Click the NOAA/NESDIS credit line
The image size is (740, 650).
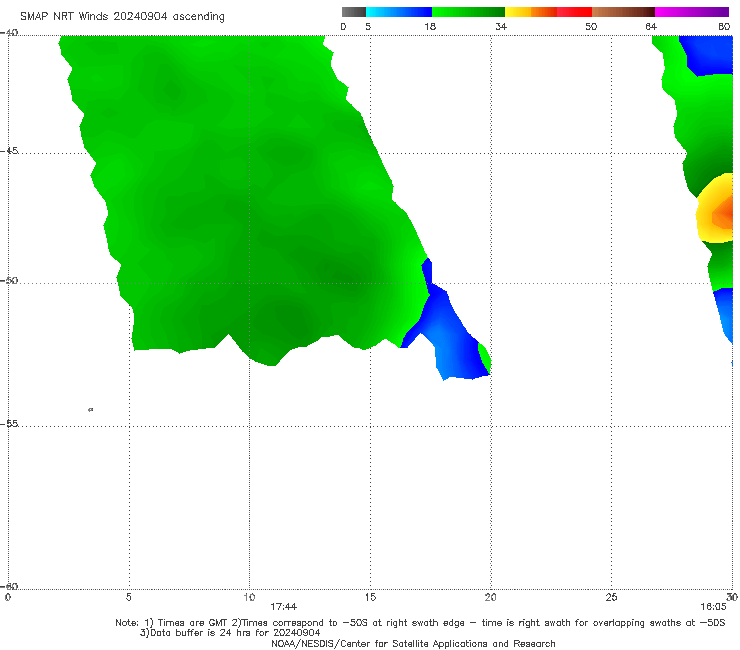pos(413,644)
